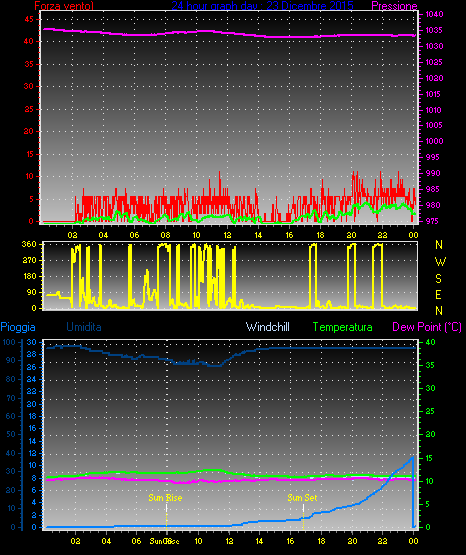
Task: Click the 20 hour tick on bottom graph
Action: [352, 541]
